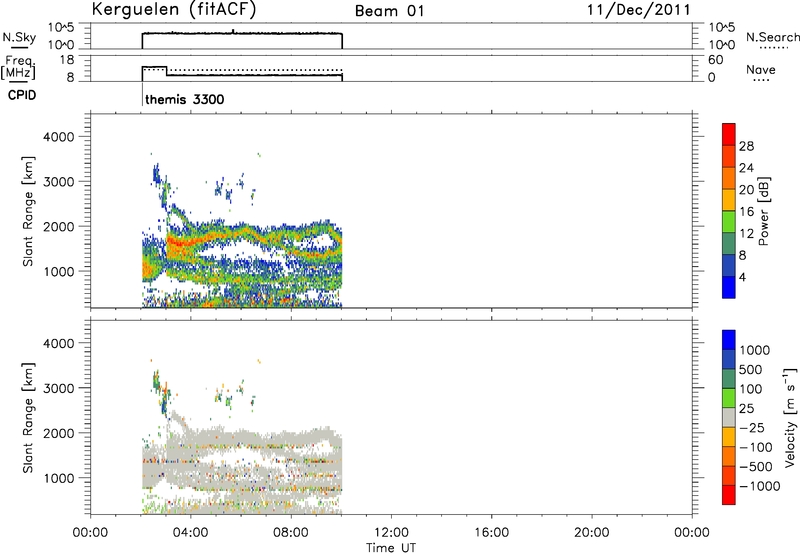Click the '-1000' velocity scale value
The height and width of the screenshot is (554, 800).
click(759, 486)
